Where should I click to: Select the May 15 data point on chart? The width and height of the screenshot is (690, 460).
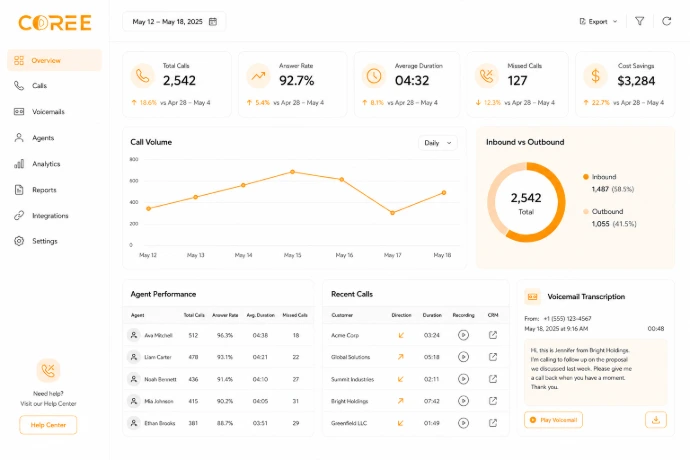[x=293, y=172]
